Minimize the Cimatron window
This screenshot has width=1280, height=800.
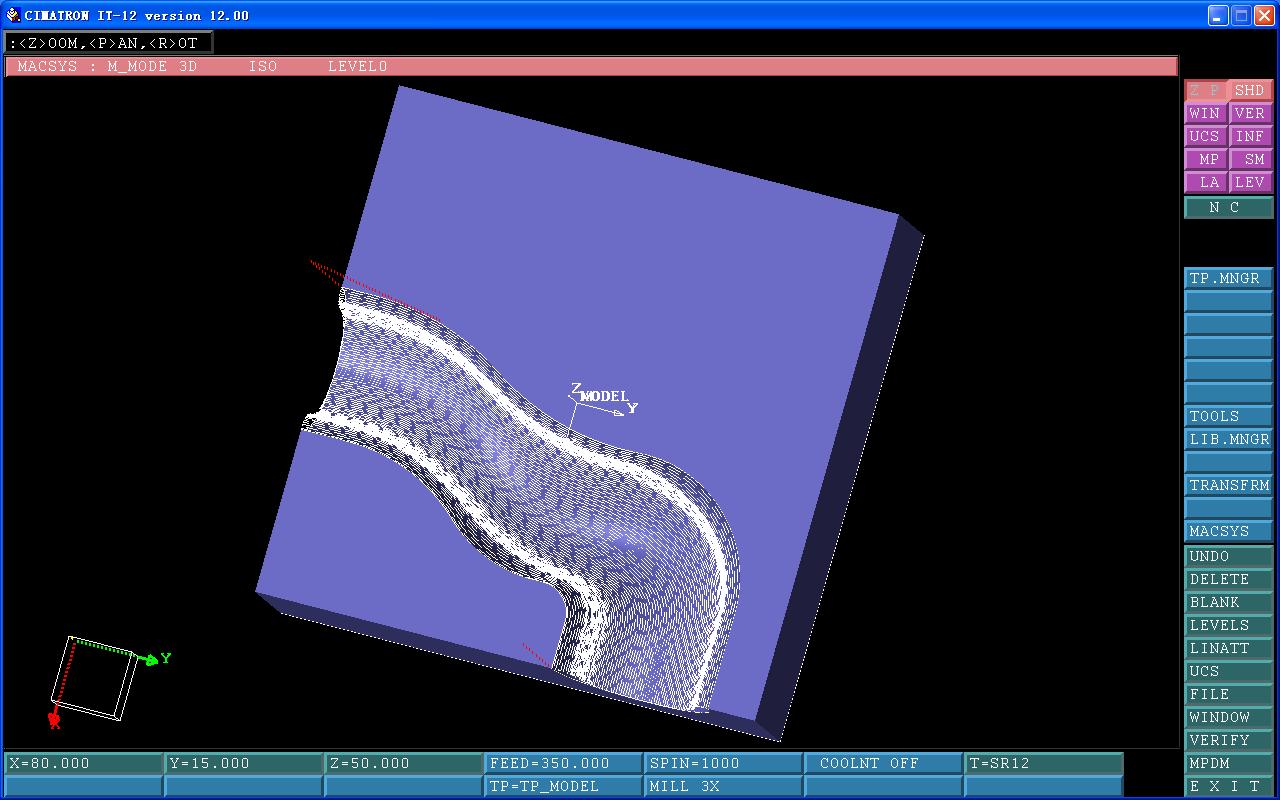click(x=1217, y=15)
